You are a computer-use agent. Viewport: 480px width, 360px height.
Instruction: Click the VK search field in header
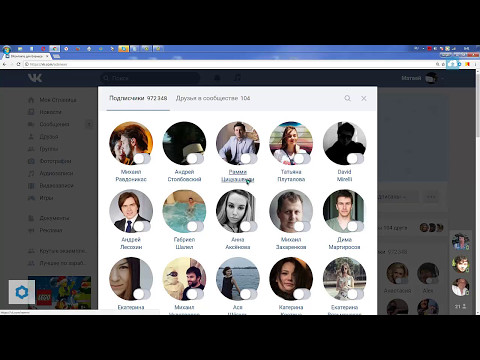pos(150,78)
